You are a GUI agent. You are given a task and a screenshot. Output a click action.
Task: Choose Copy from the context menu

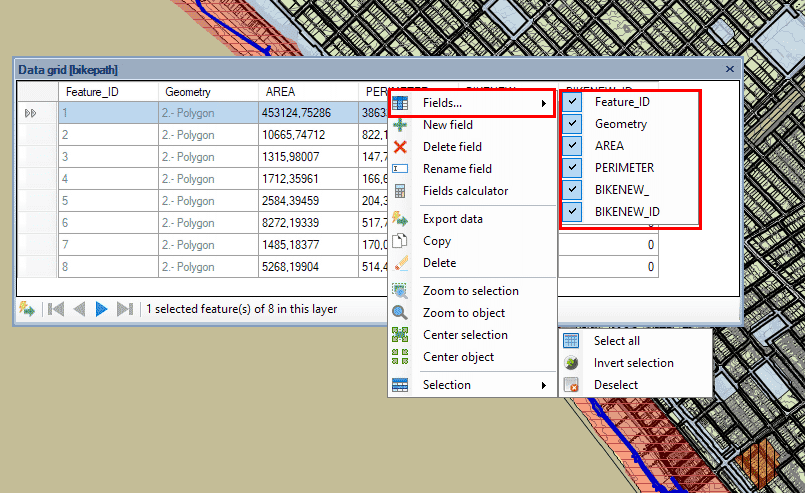pos(437,241)
